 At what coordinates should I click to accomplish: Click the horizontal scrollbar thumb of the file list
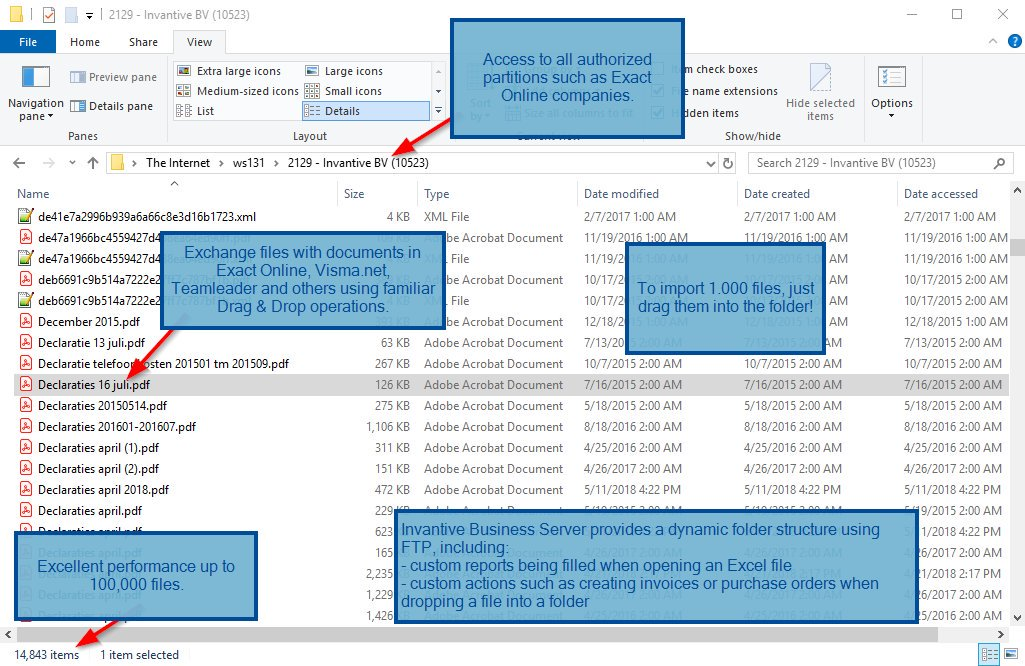click(477, 634)
